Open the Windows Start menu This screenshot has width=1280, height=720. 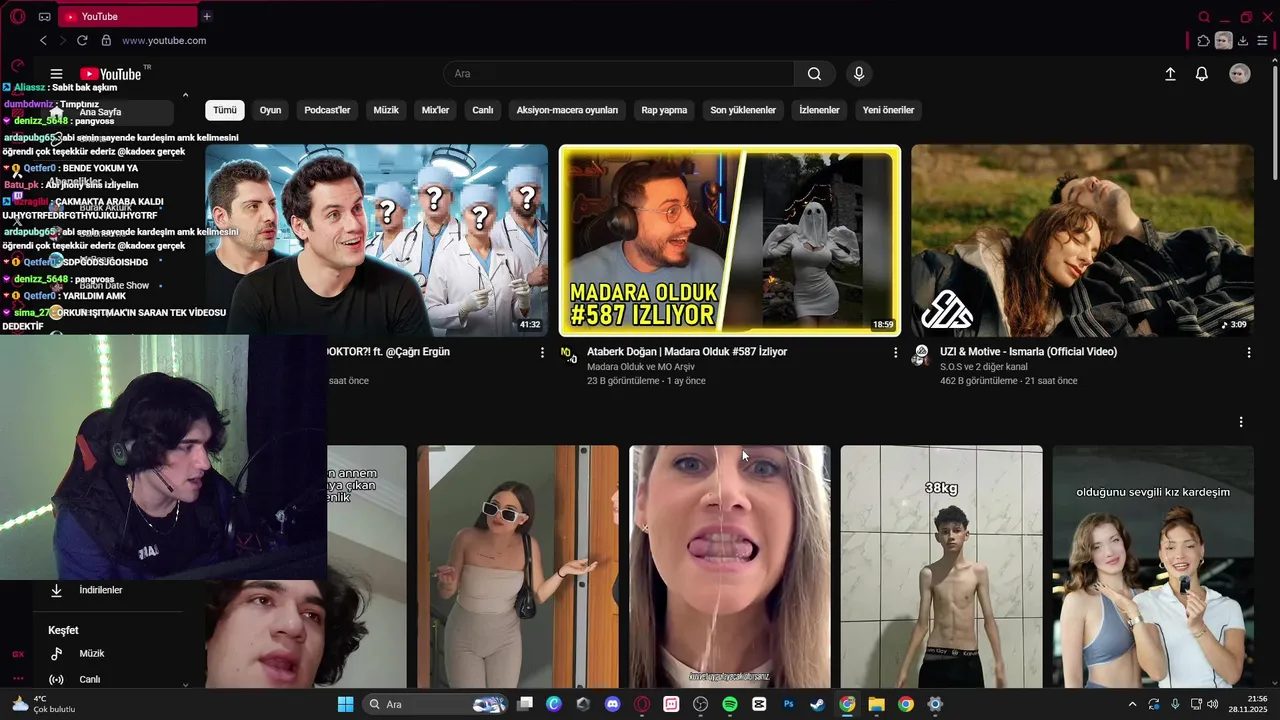coord(345,704)
